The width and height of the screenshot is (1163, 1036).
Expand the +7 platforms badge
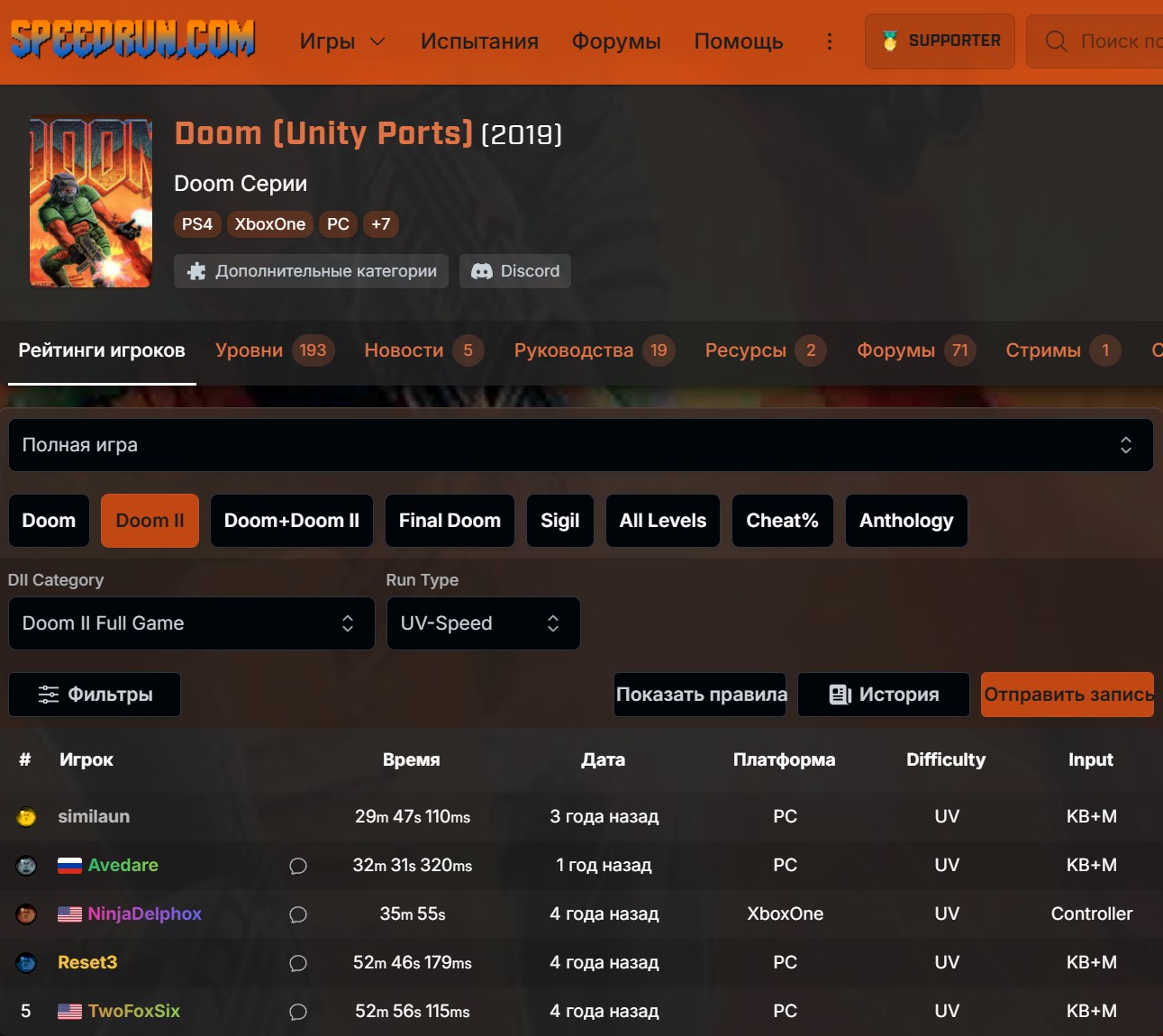[x=381, y=224]
